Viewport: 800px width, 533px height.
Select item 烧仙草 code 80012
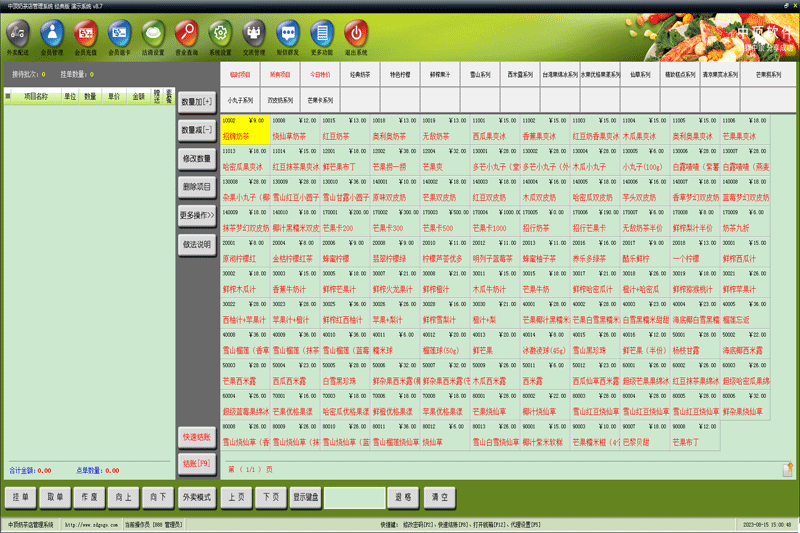[445, 436]
